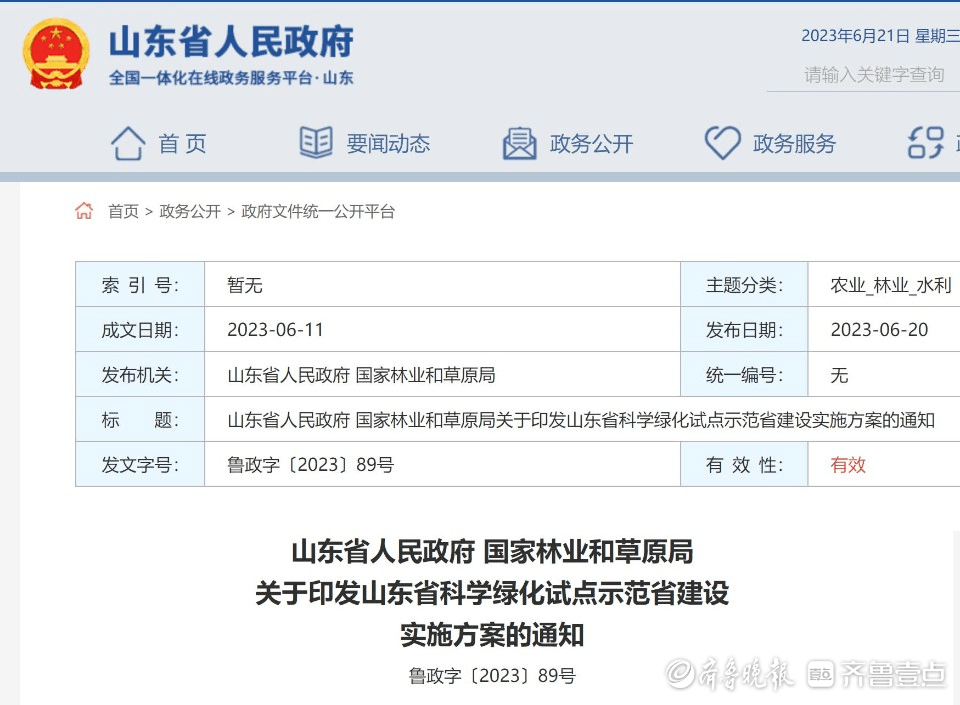Click the long 标题 value in the table
This screenshot has height=705, width=960.
[581, 420]
